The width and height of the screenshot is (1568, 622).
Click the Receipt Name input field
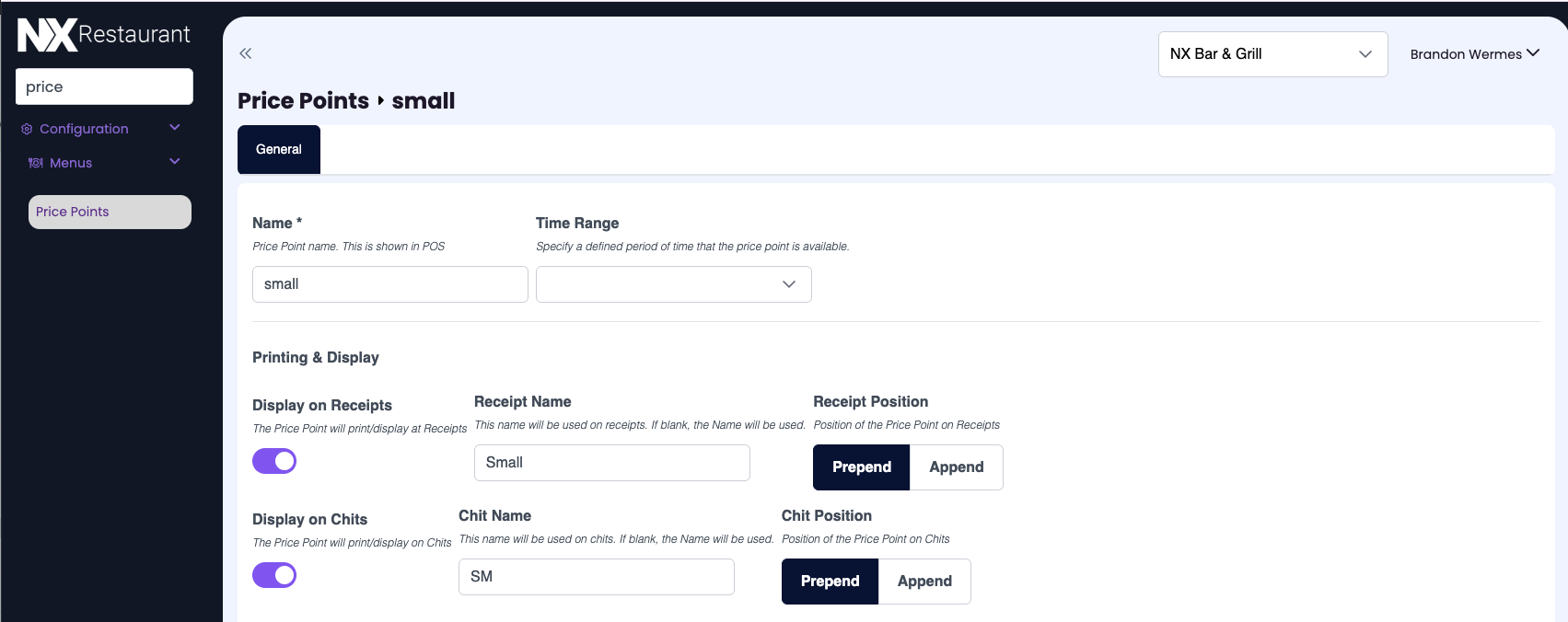click(x=611, y=463)
